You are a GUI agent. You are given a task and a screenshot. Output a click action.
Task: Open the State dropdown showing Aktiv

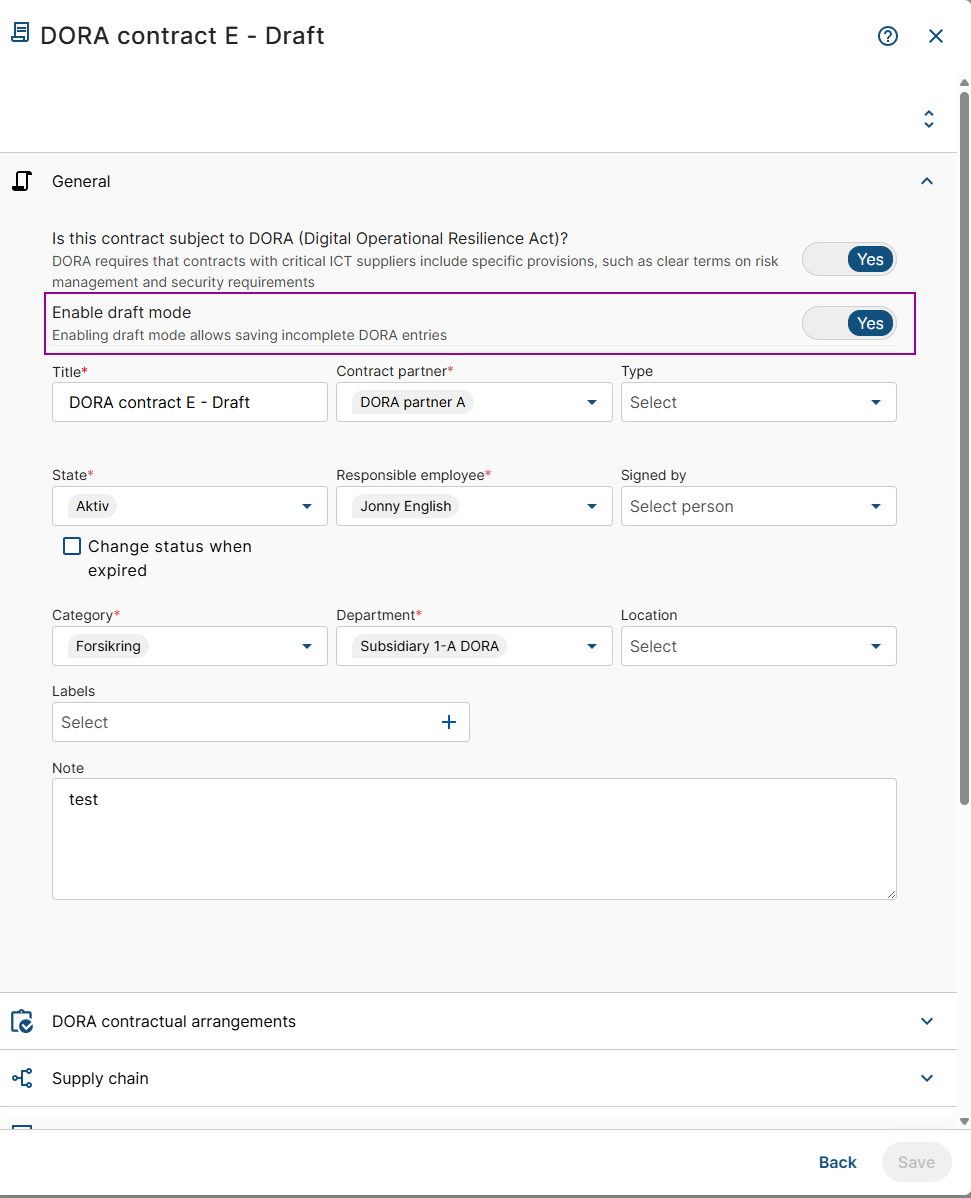pyautogui.click(x=189, y=506)
